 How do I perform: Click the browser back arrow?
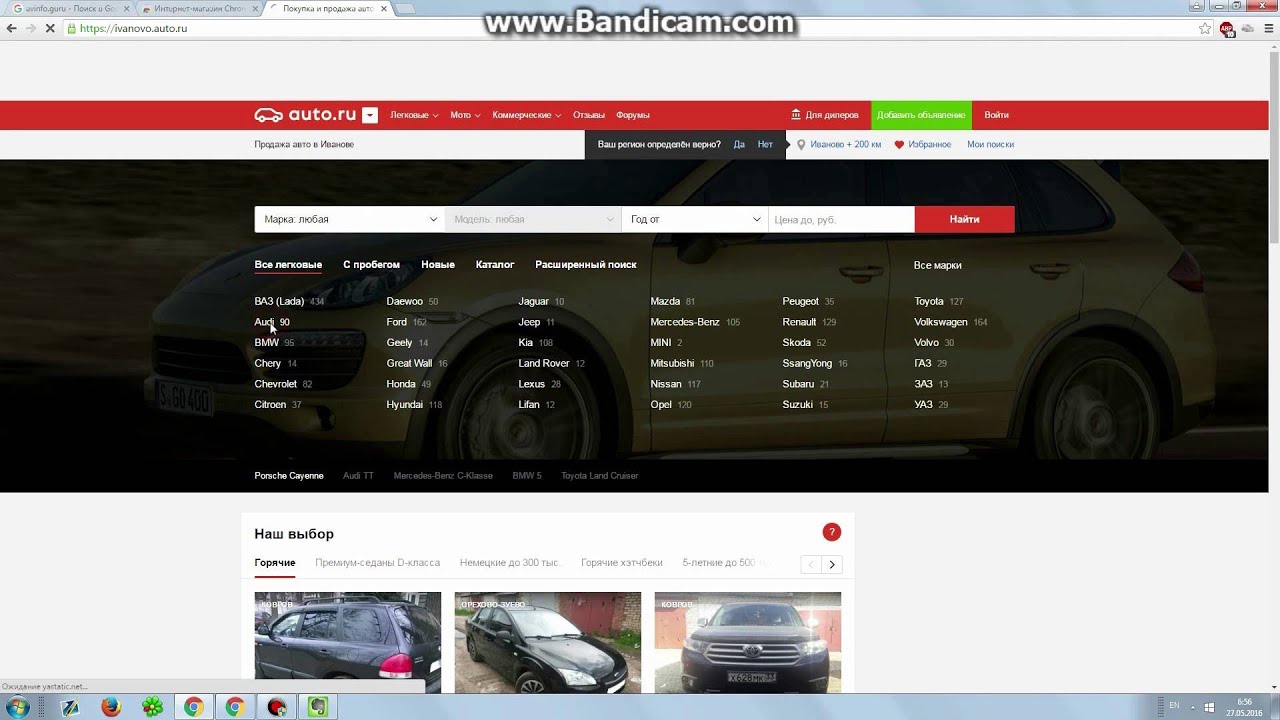pos(12,28)
